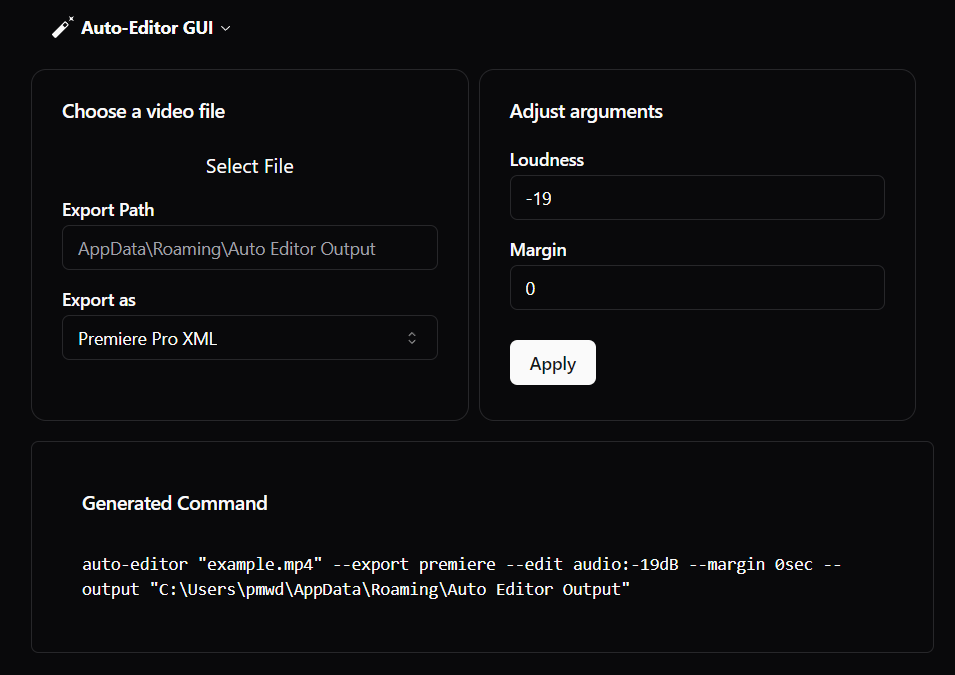
Task: Focus the Margin input field
Action: (697, 288)
